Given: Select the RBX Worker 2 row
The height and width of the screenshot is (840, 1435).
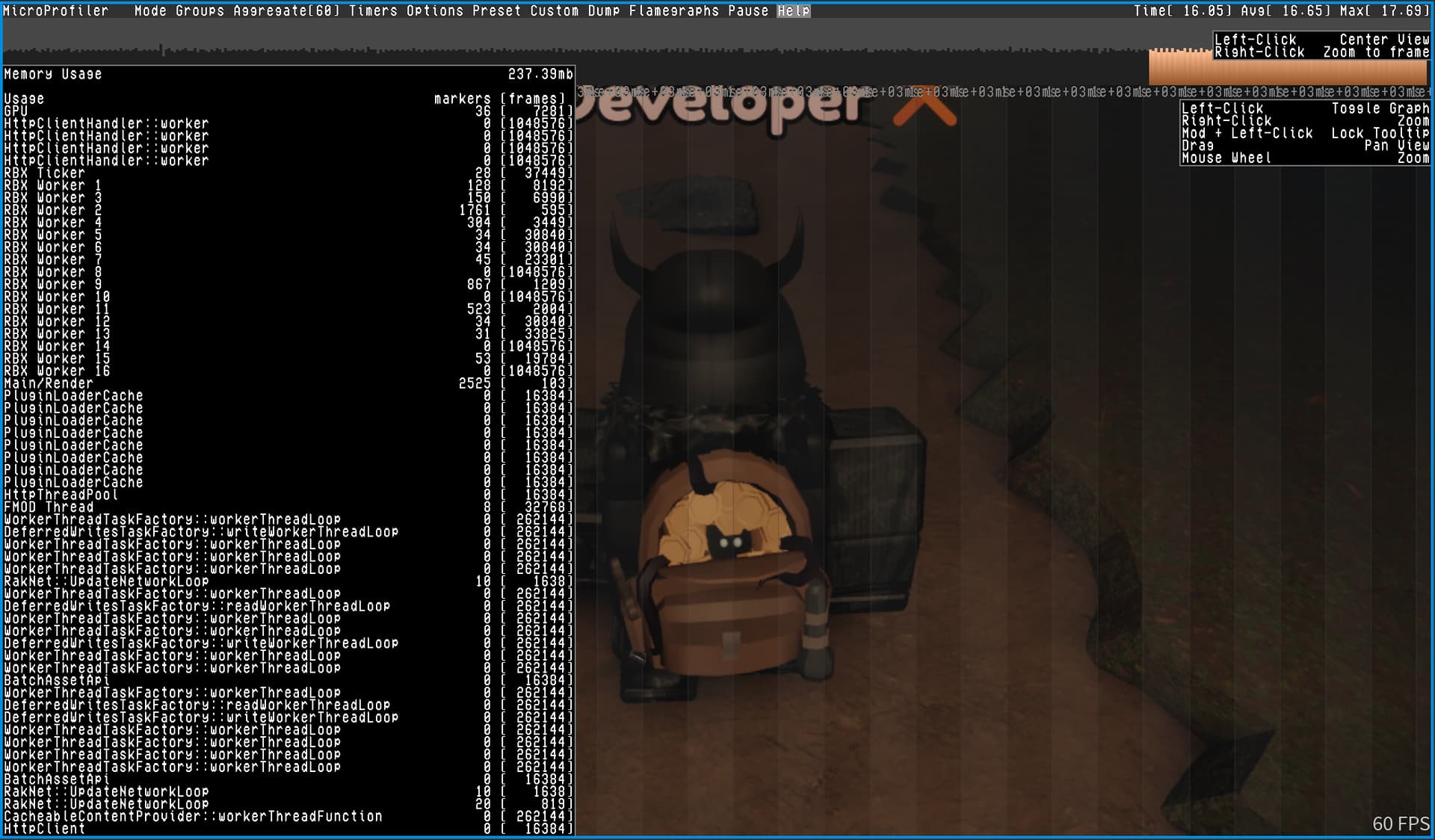Looking at the screenshot, I should pos(288,210).
